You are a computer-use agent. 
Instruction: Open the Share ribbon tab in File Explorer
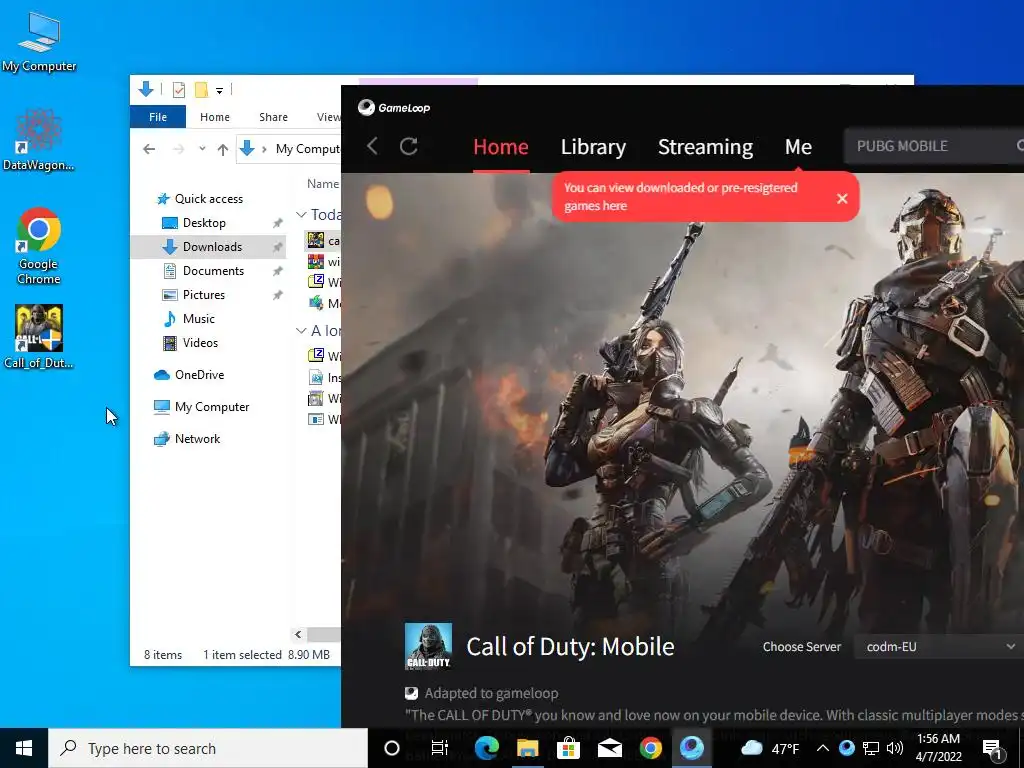tap(273, 117)
